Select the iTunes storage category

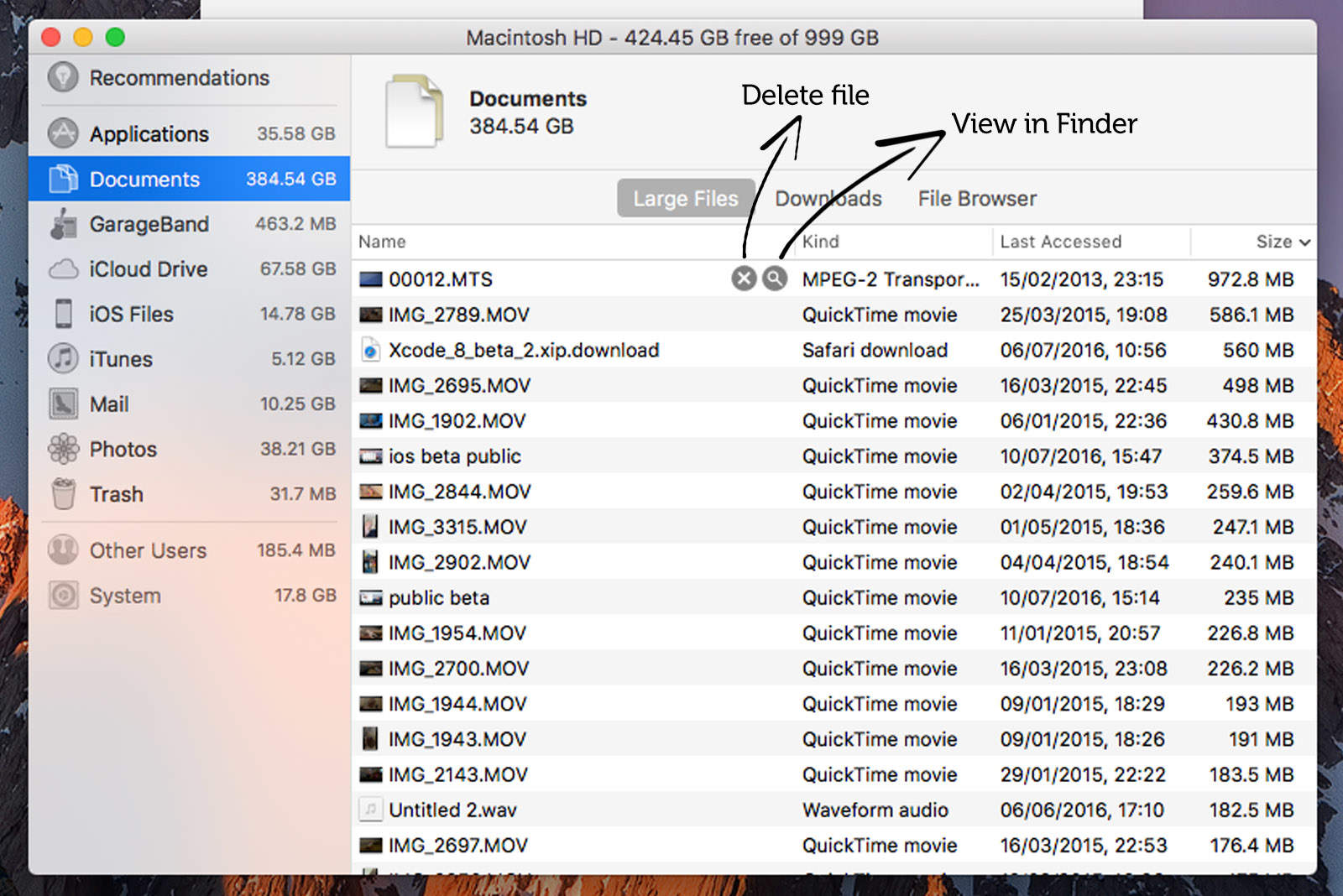pos(119,358)
